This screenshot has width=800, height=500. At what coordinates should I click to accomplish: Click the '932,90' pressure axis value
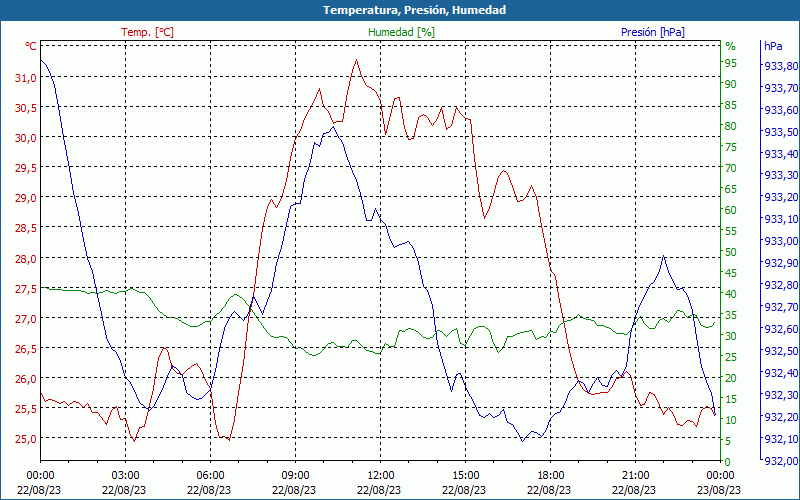pyautogui.click(x=781, y=263)
